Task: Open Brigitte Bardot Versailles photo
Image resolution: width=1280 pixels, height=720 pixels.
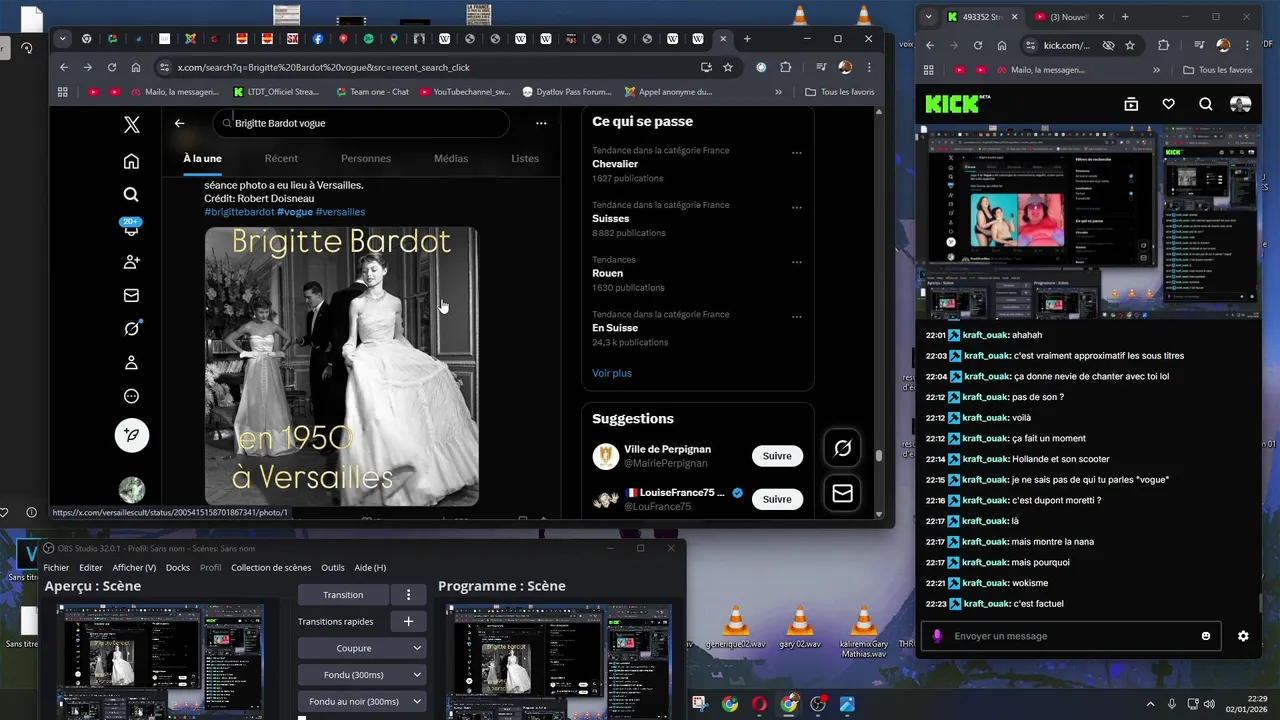Action: click(x=342, y=366)
